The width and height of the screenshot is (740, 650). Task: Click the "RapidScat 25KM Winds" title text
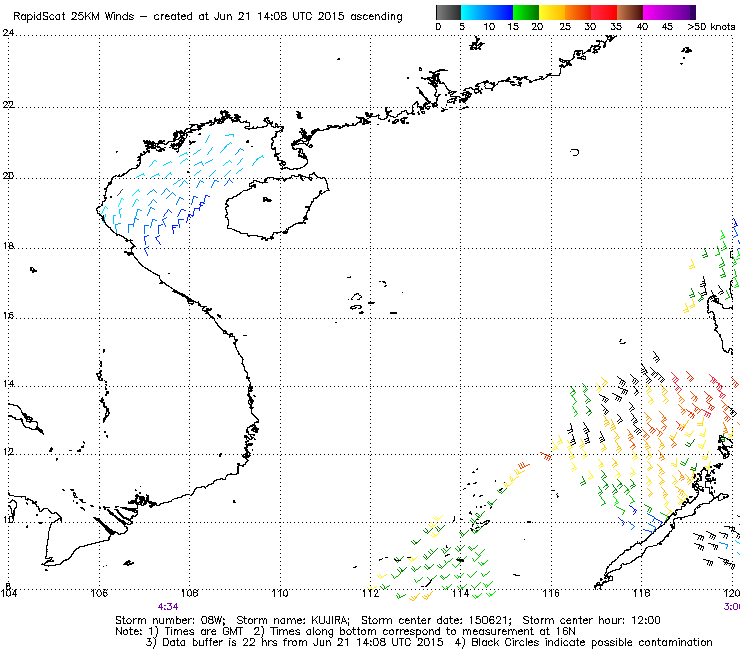tap(74, 17)
